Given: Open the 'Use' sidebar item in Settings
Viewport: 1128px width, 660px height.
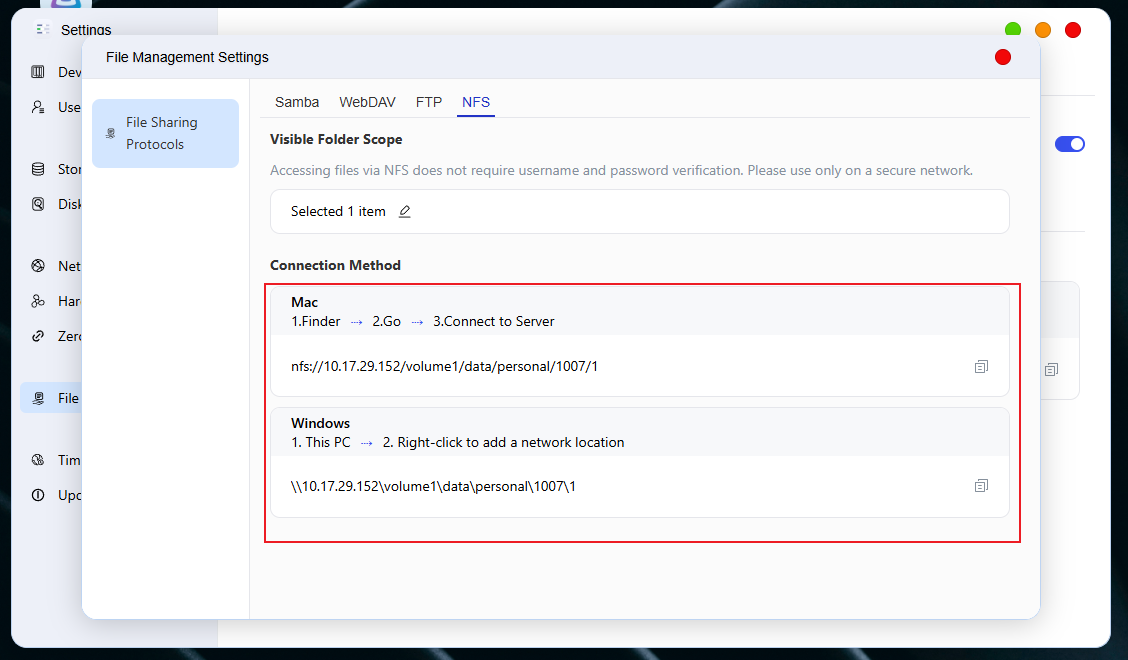Looking at the screenshot, I should 55,107.
